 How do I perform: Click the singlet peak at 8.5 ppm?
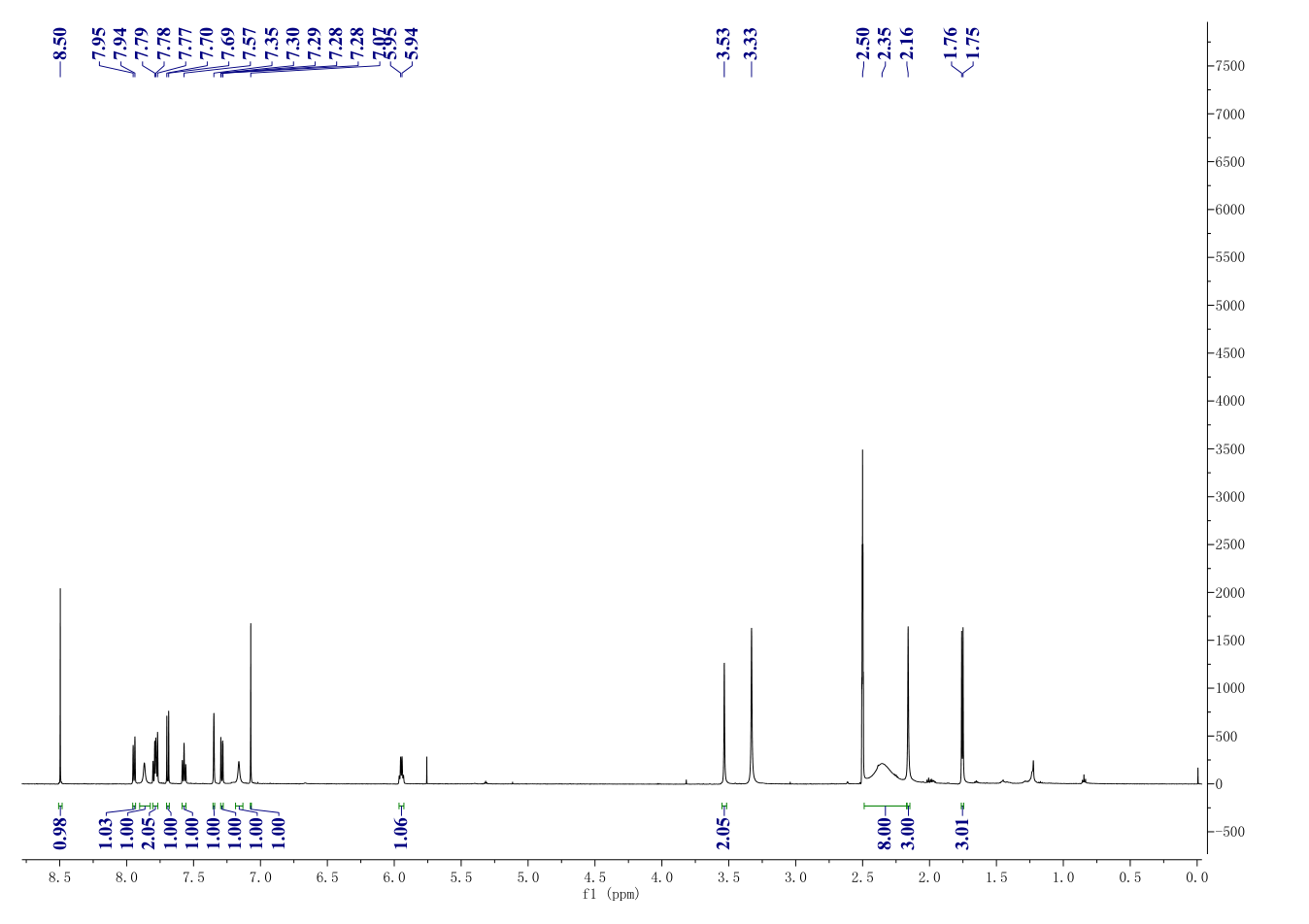60,685
